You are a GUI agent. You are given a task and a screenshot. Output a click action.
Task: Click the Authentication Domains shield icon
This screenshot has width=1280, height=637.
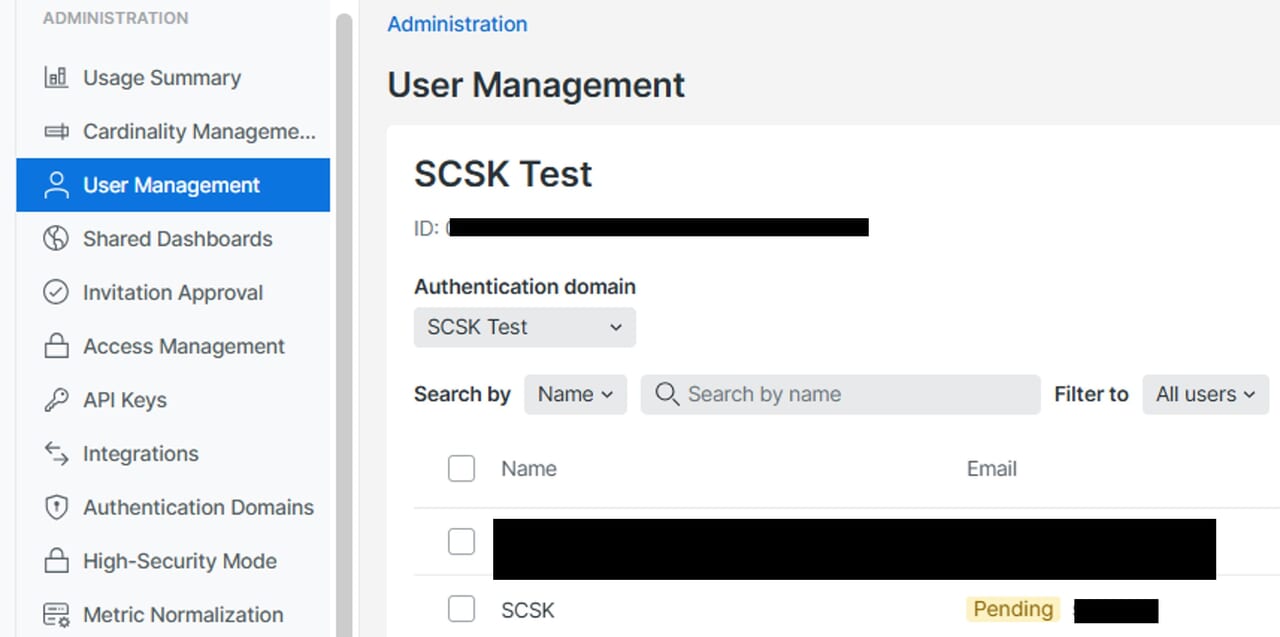click(x=56, y=508)
